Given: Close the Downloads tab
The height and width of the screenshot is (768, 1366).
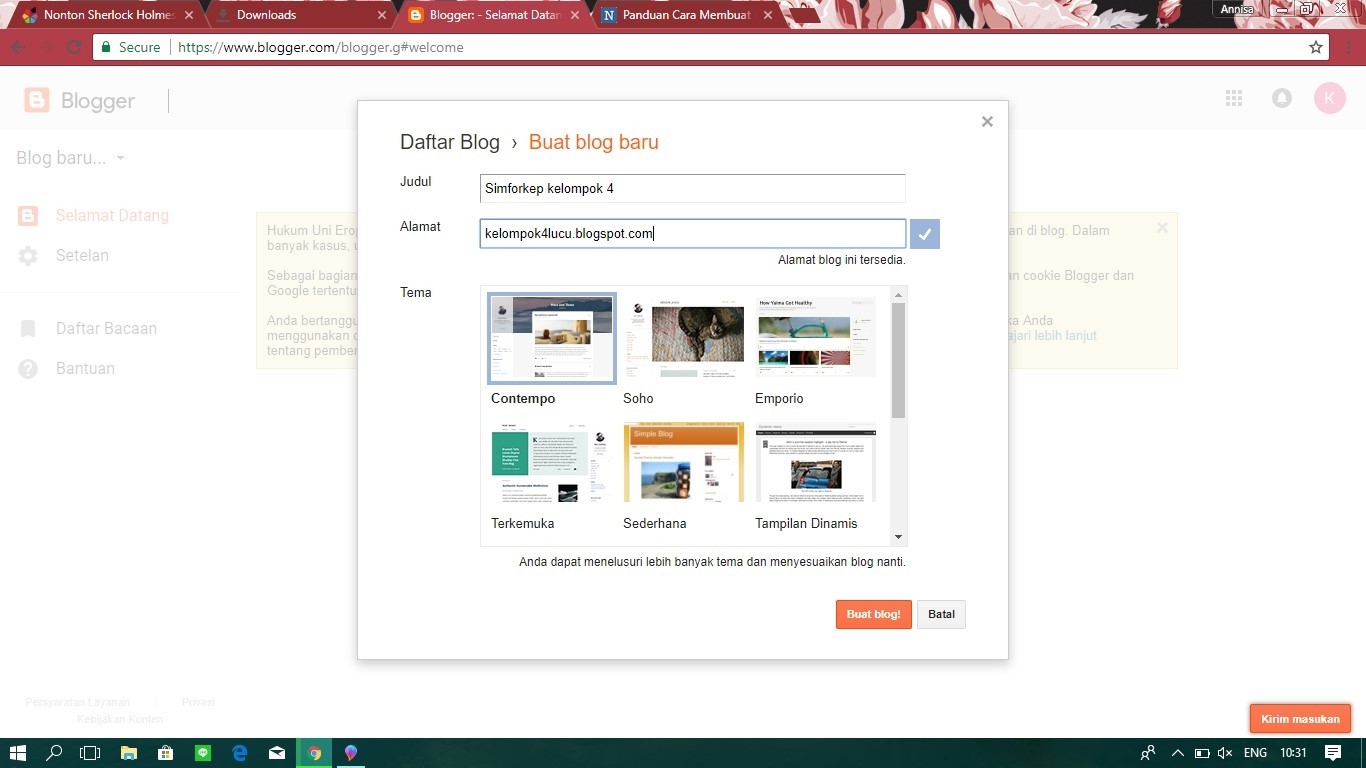Looking at the screenshot, I should 381,15.
